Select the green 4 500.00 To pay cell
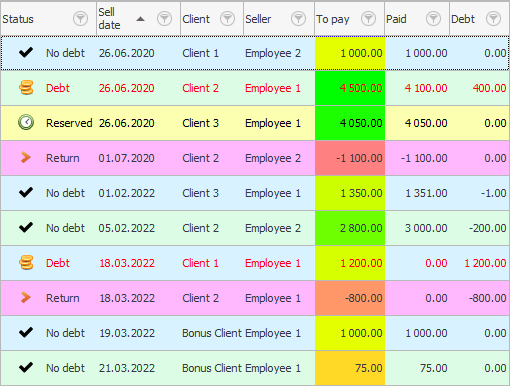Image resolution: width=510 pixels, height=386 pixels. pyautogui.click(x=350, y=88)
